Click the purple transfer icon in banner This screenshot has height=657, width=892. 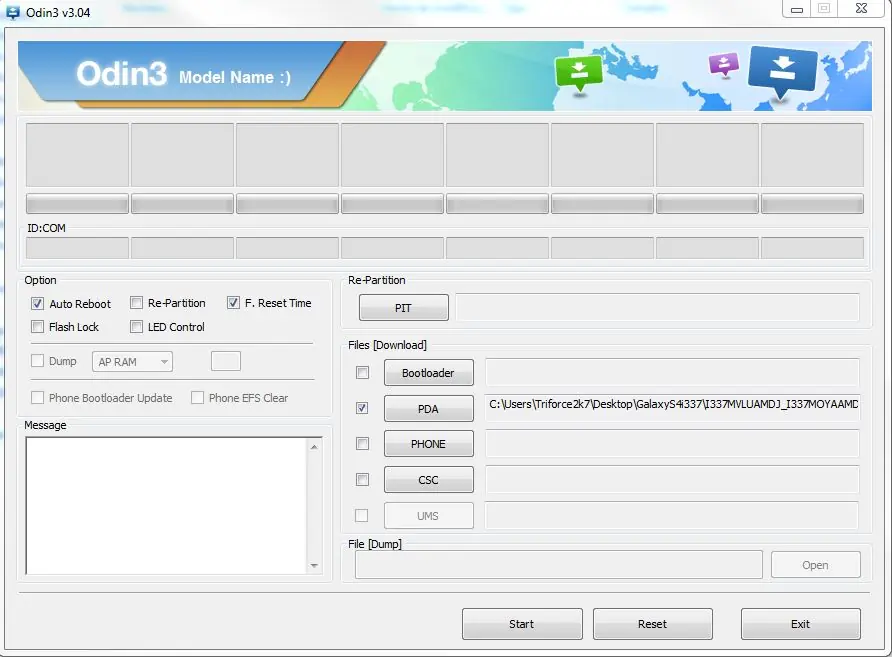pyautogui.click(x=724, y=64)
